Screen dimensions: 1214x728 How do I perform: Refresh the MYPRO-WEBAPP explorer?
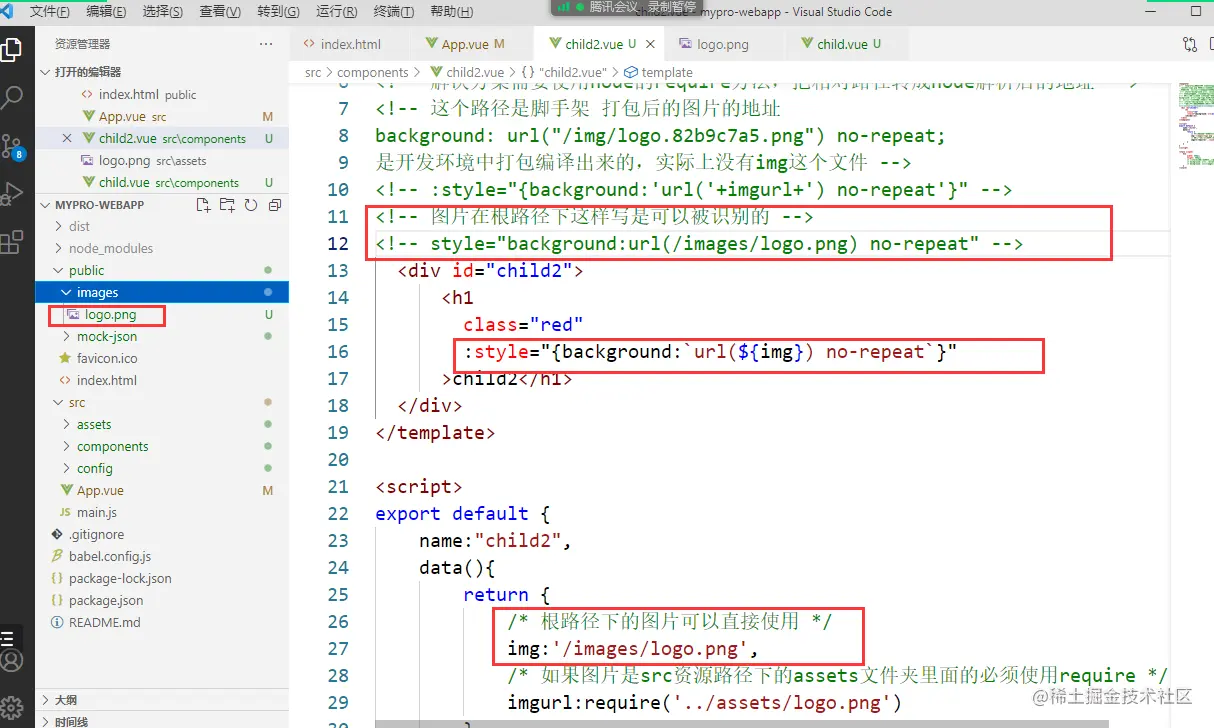coord(250,204)
